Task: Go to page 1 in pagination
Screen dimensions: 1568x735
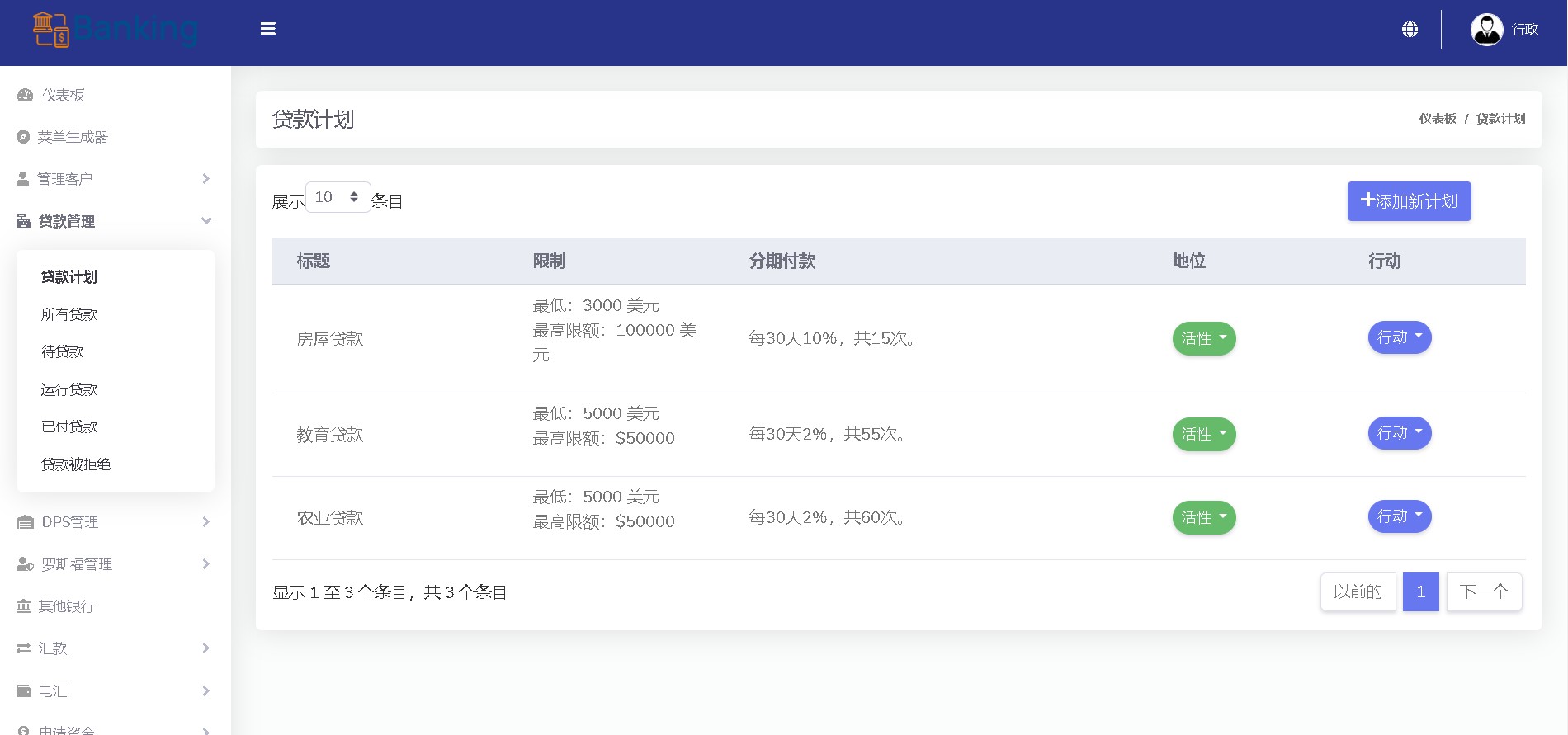Action: [1420, 591]
